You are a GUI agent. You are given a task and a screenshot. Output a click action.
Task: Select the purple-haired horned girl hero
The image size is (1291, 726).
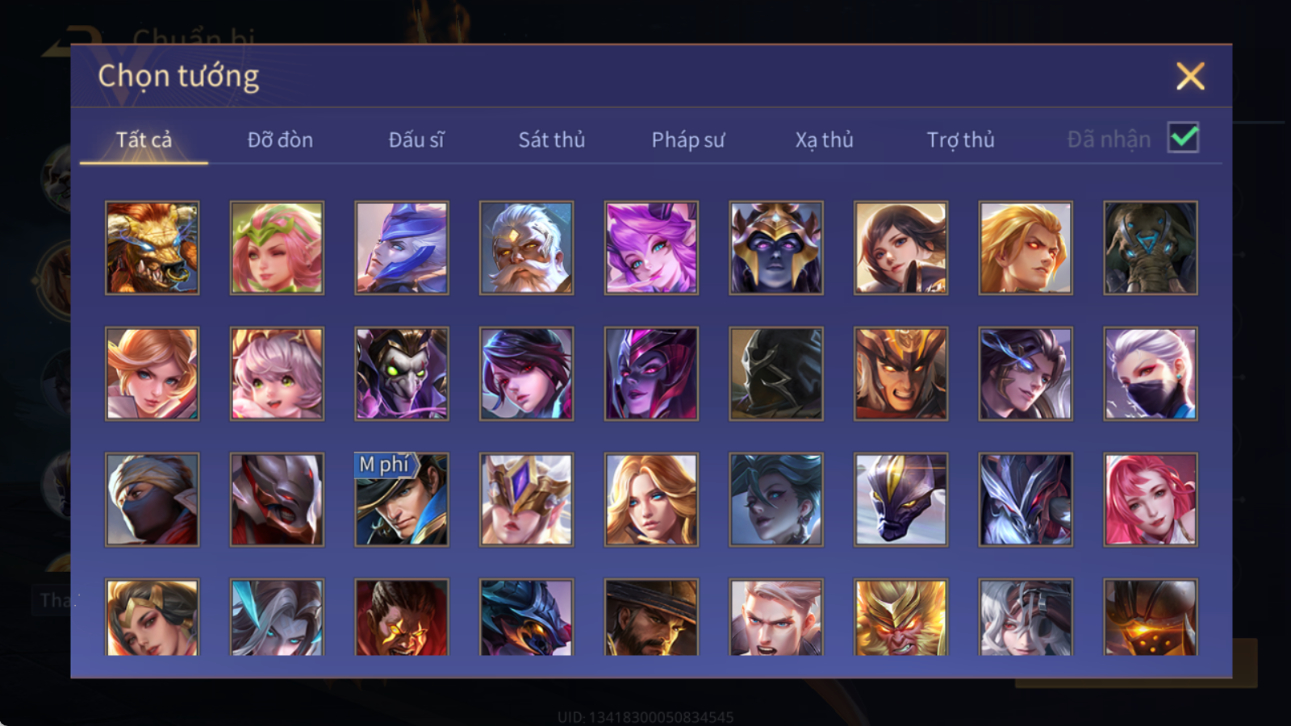coord(651,248)
